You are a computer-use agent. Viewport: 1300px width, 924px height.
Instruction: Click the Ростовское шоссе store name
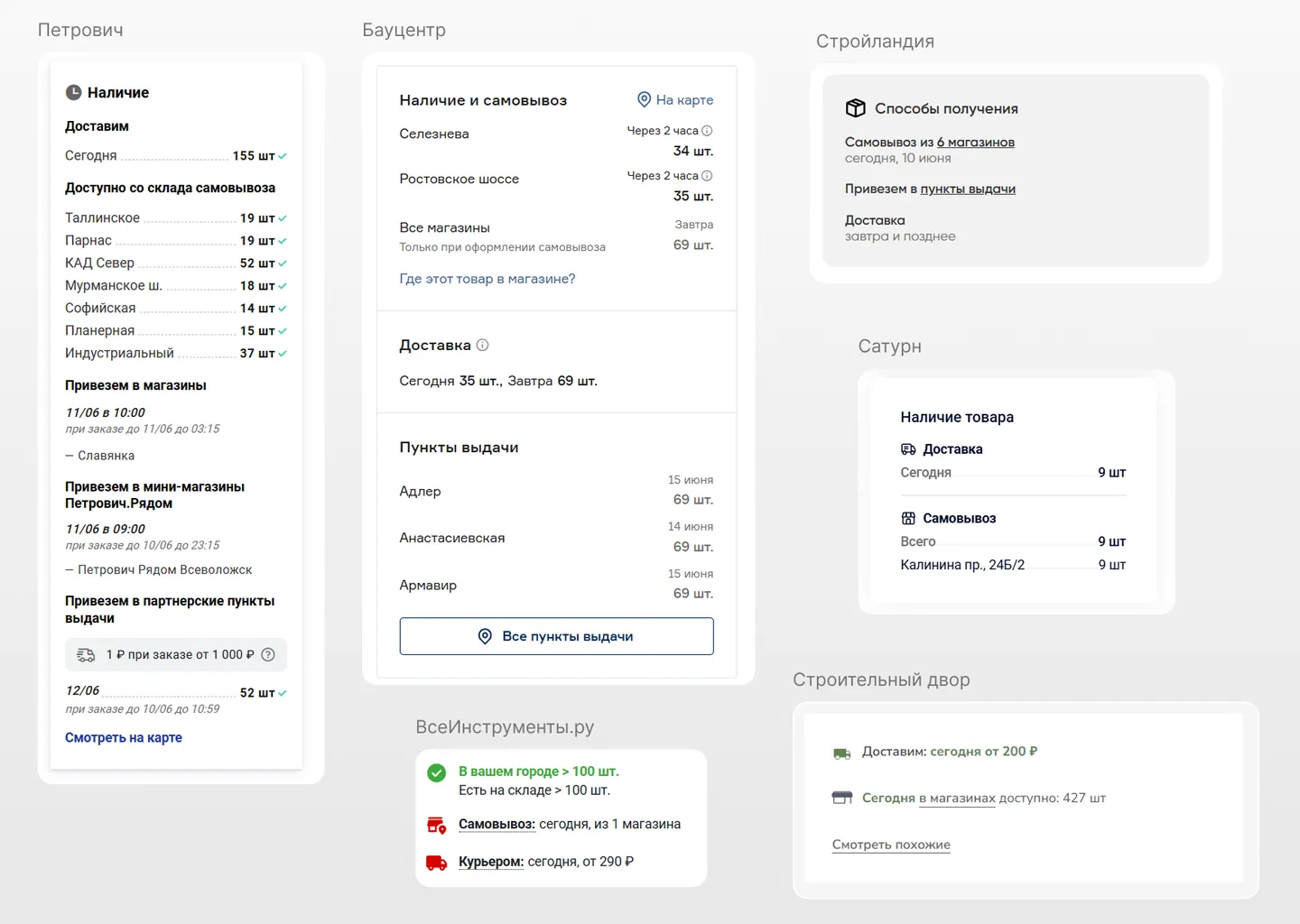pyautogui.click(x=460, y=179)
